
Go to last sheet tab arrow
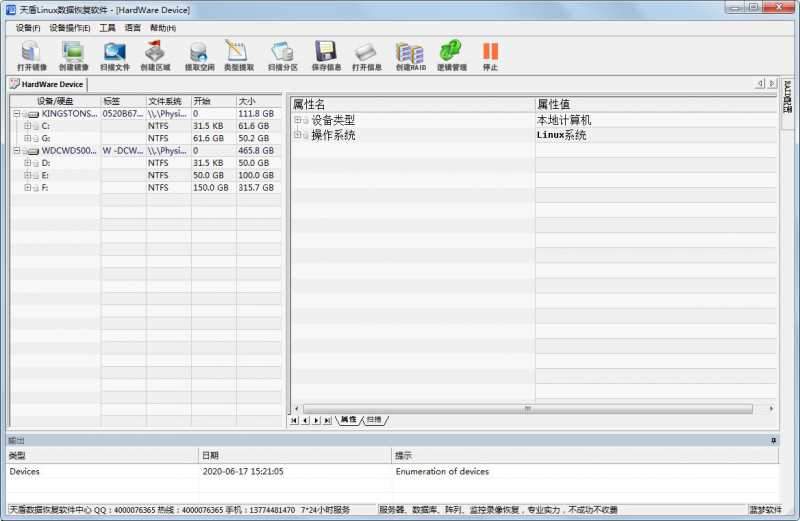(328, 420)
